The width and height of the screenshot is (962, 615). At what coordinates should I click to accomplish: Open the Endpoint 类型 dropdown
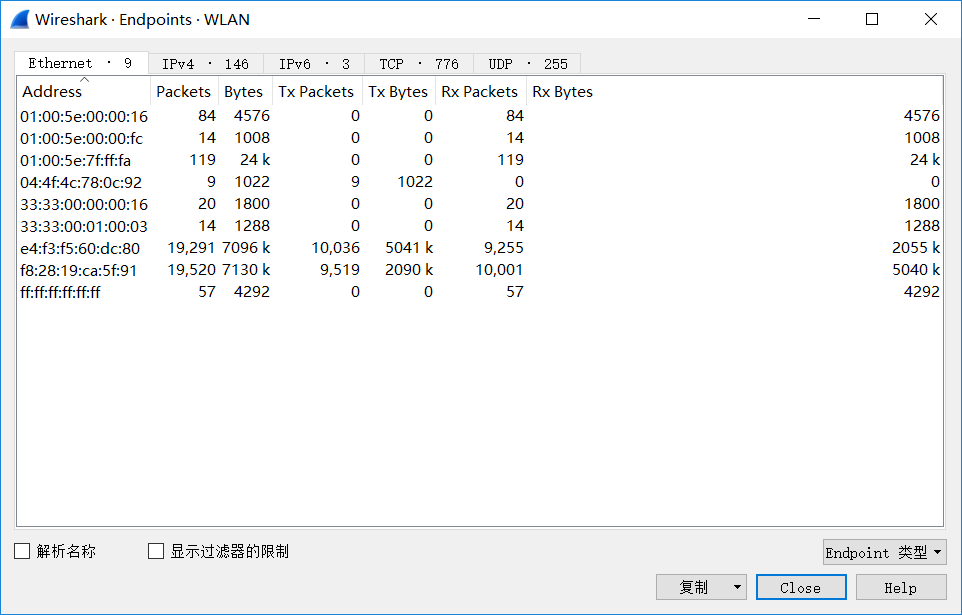click(x=884, y=552)
